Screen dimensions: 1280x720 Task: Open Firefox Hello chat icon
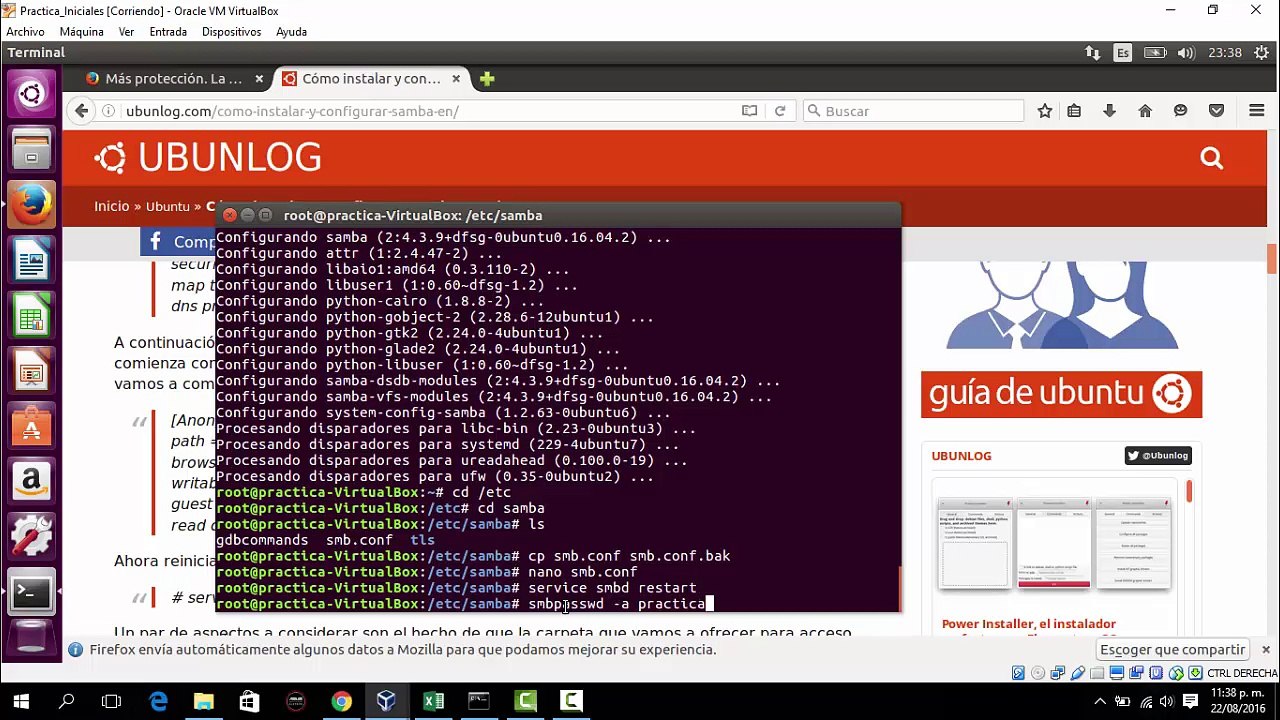1181,111
